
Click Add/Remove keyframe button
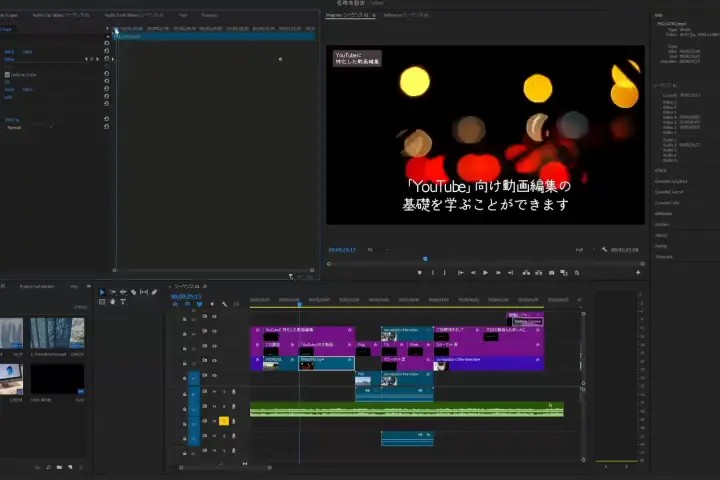pyautogui.click(x=91, y=59)
